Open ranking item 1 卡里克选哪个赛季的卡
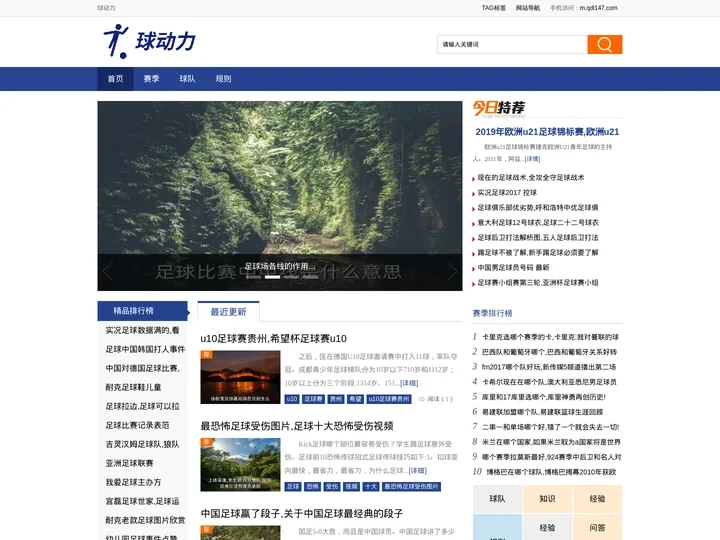This screenshot has width=720, height=540. (x=551, y=337)
